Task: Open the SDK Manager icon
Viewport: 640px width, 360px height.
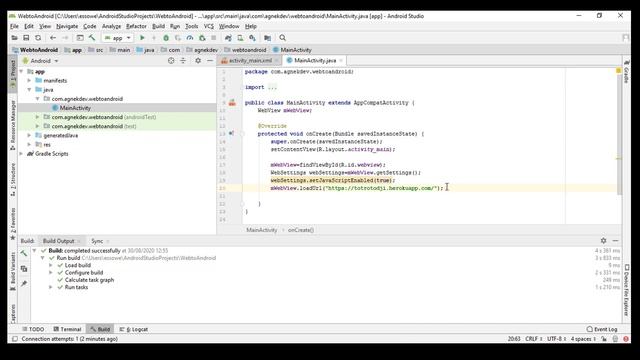Action: tap(252, 38)
